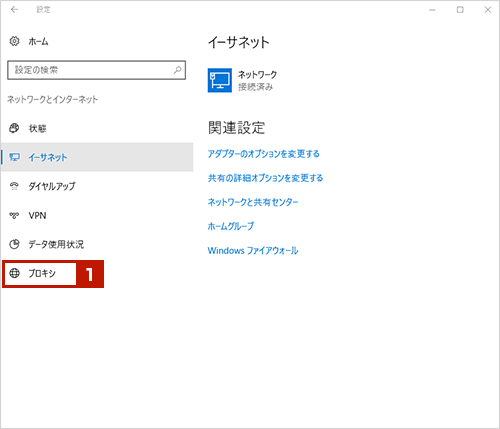Open Windows ファイアウォール link
Screen dimensions: 500x429
click(253, 250)
